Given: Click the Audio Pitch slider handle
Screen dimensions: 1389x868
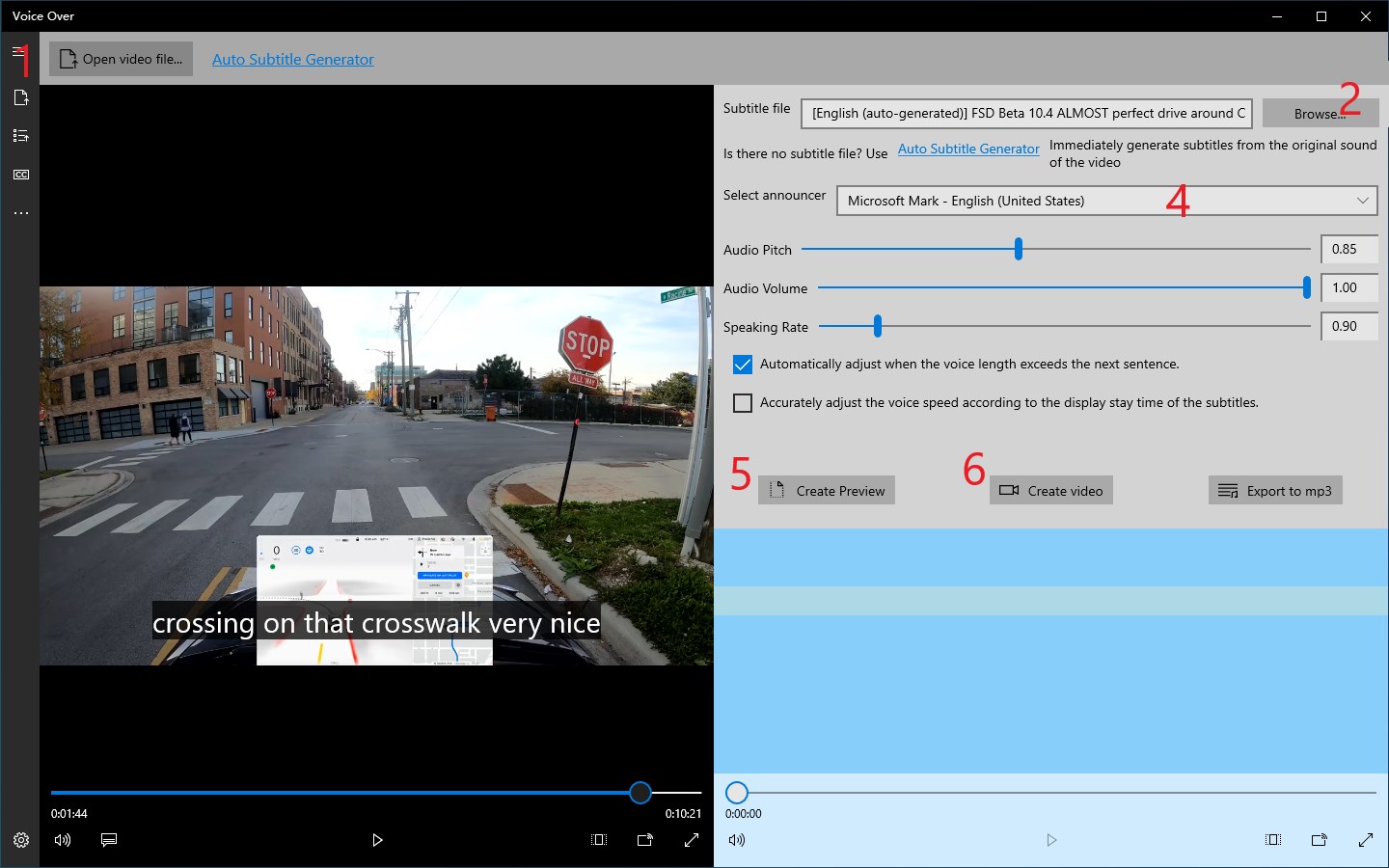Looking at the screenshot, I should (1019, 249).
